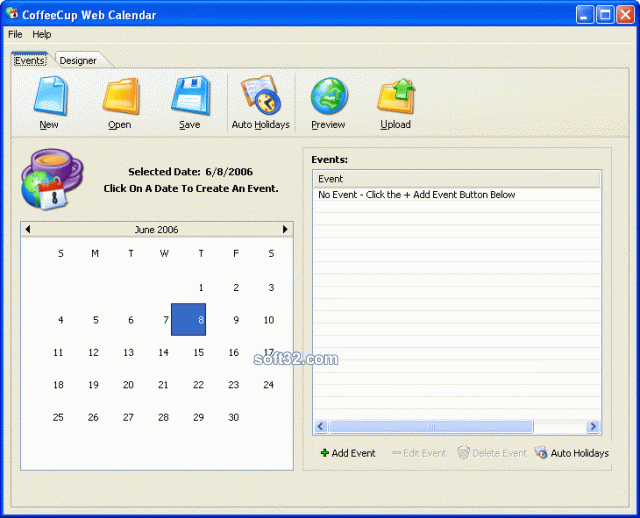Select June 15 on the calendar

(198, 352)
